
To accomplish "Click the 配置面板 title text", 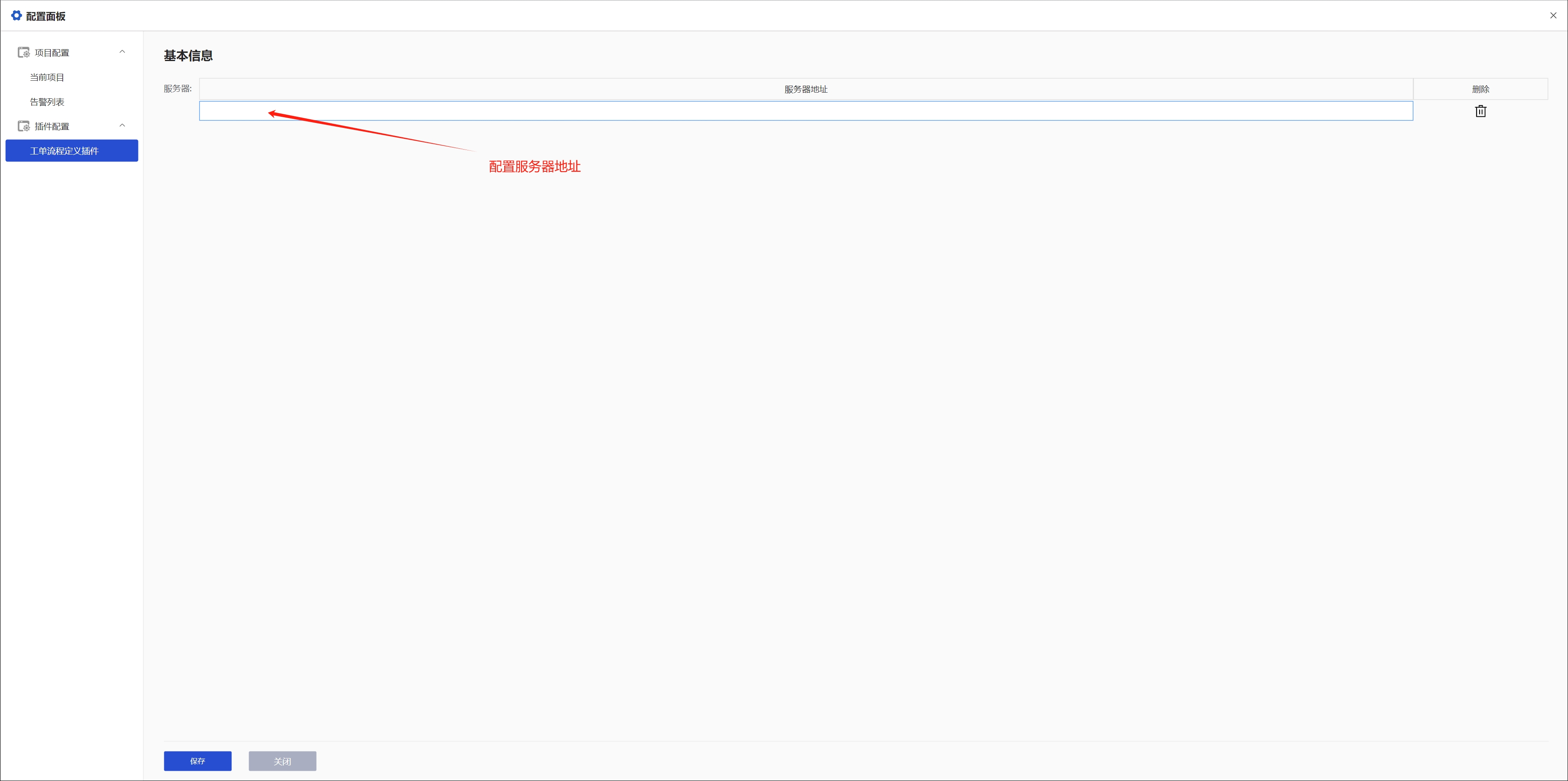I will click(x=45, y=16).
